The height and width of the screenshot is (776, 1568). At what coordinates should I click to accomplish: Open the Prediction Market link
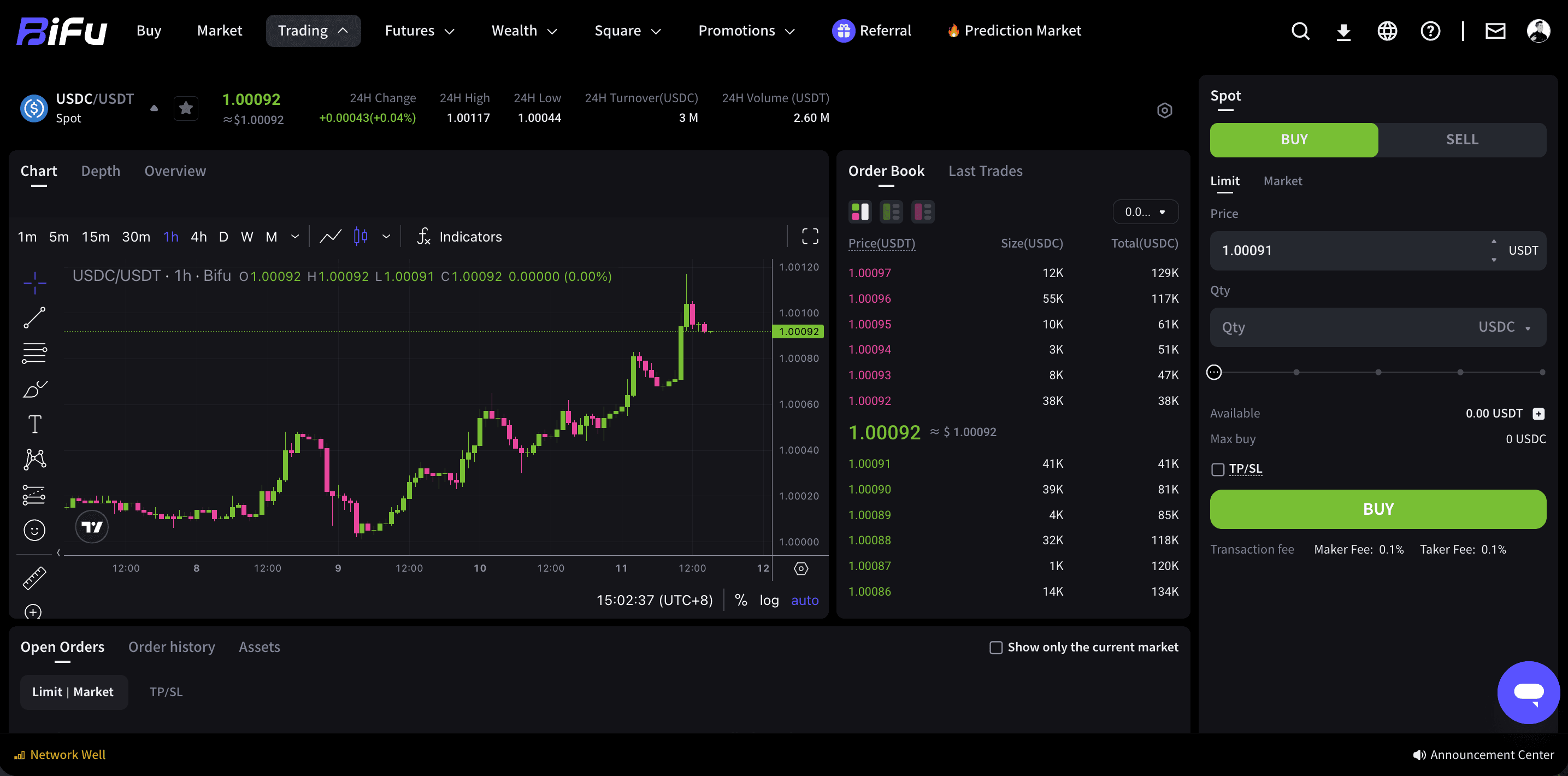click(x=1014, y=31)
